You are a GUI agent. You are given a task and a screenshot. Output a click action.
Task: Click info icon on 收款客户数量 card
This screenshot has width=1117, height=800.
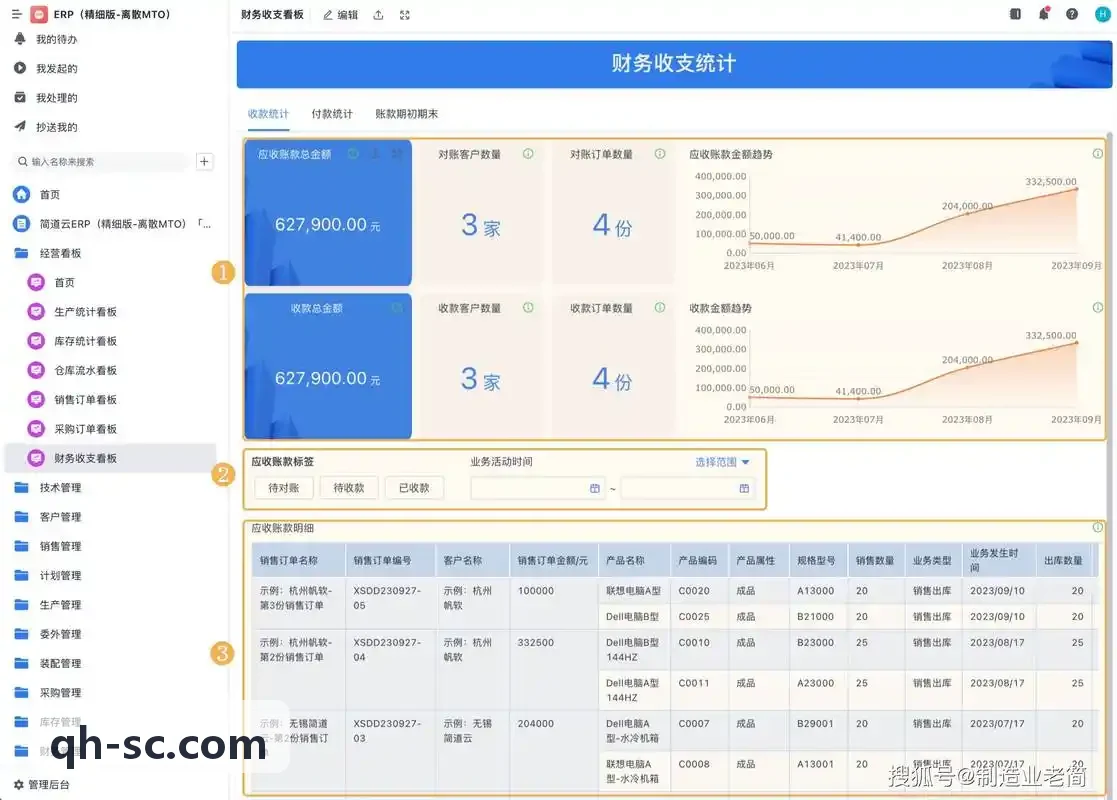tap(528, 308)
